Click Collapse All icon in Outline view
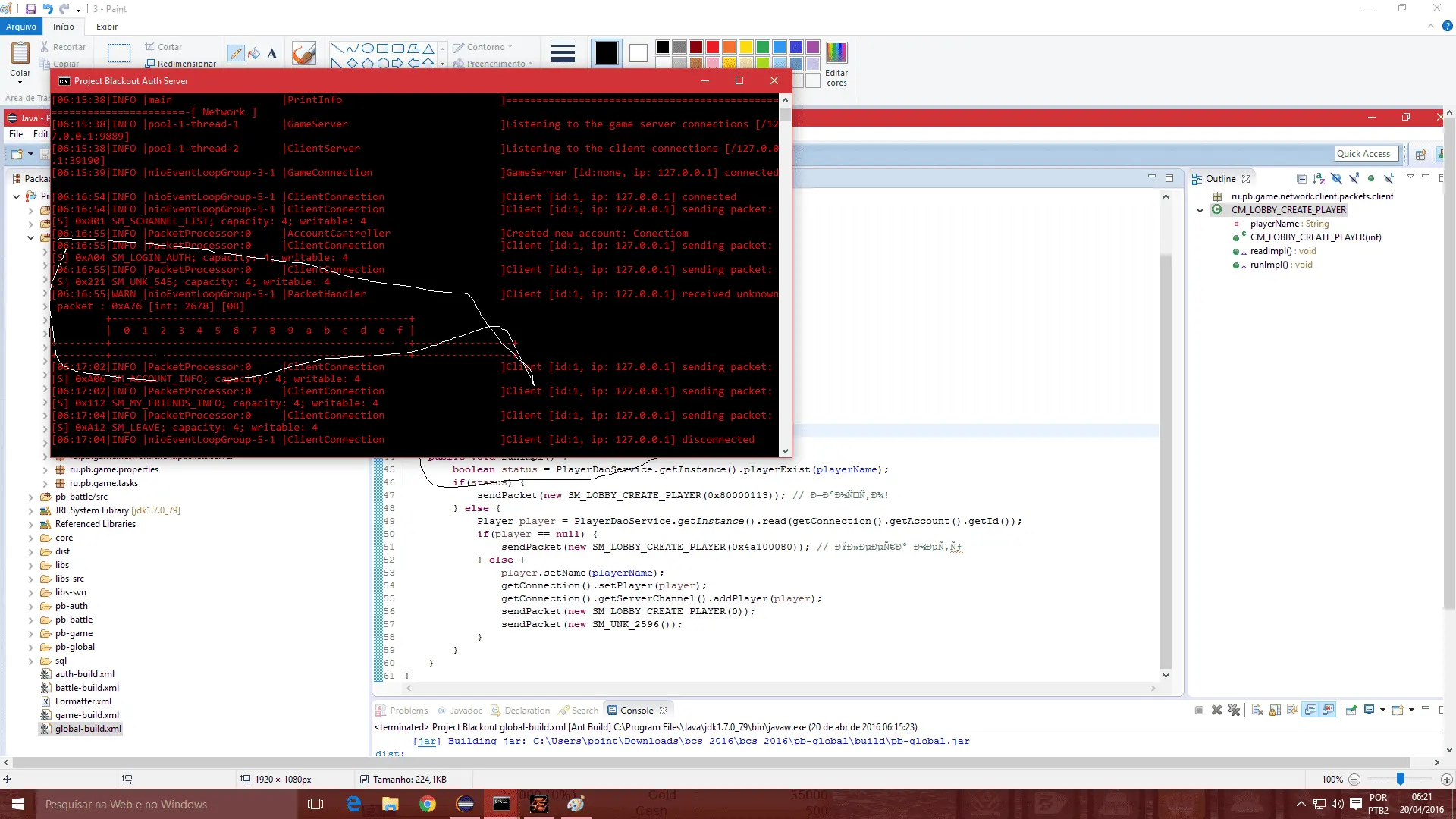The width and height of the screenshot is (1456, 819). pos(1301,178)
